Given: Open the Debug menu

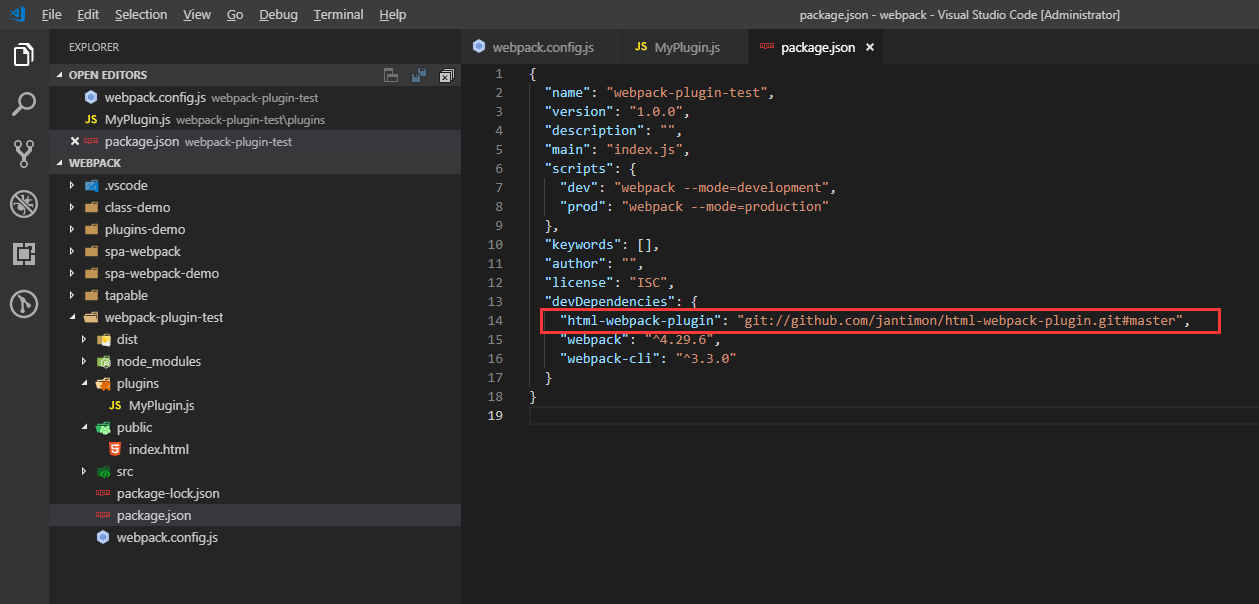Looking at the screenshot, I should (278, 15).
